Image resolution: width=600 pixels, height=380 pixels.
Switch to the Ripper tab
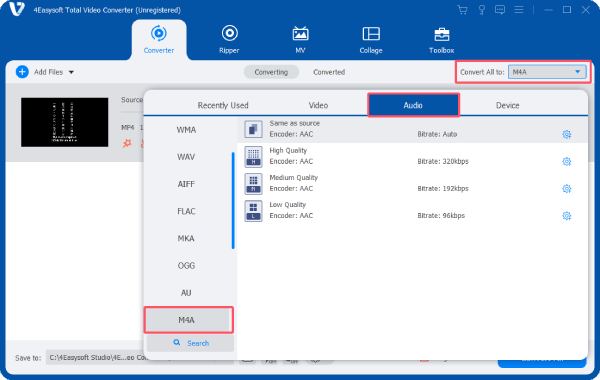coord(229,39)
